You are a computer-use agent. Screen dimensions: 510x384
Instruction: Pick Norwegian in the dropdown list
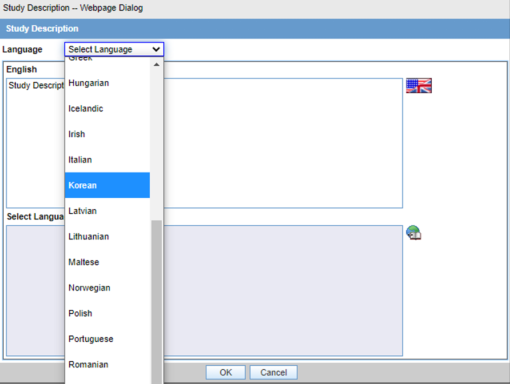pos(107,288)
